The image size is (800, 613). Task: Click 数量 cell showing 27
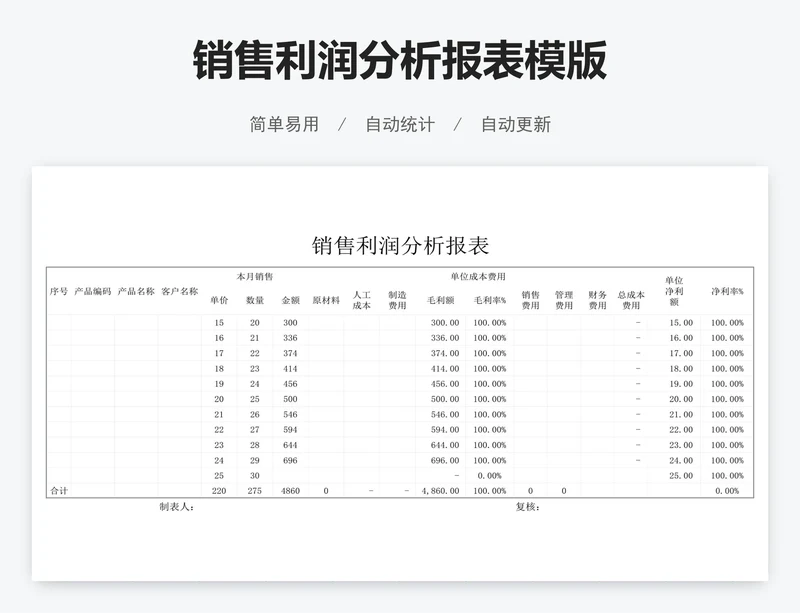click(255, 430)
